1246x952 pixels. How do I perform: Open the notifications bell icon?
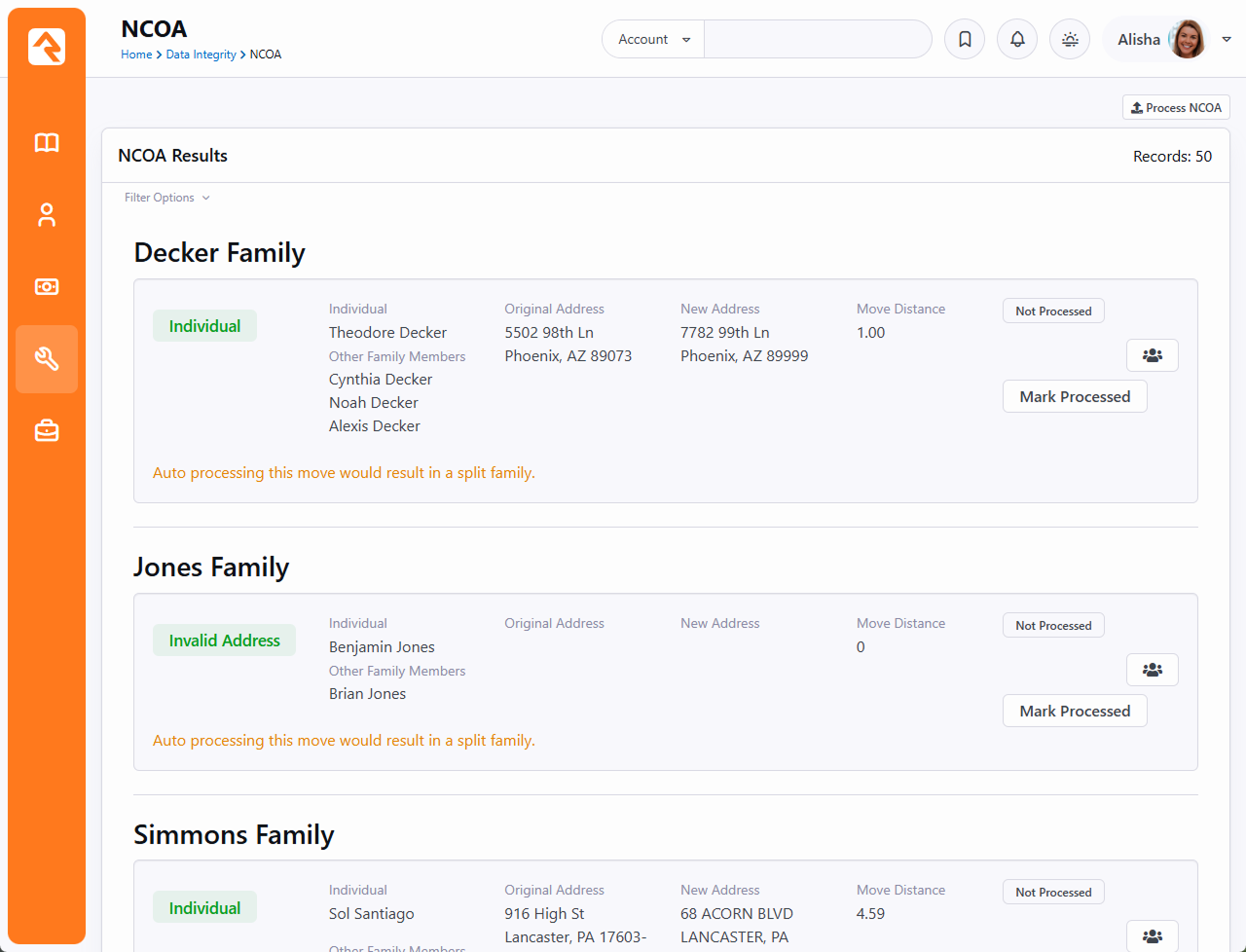(x=1017, y=40)
